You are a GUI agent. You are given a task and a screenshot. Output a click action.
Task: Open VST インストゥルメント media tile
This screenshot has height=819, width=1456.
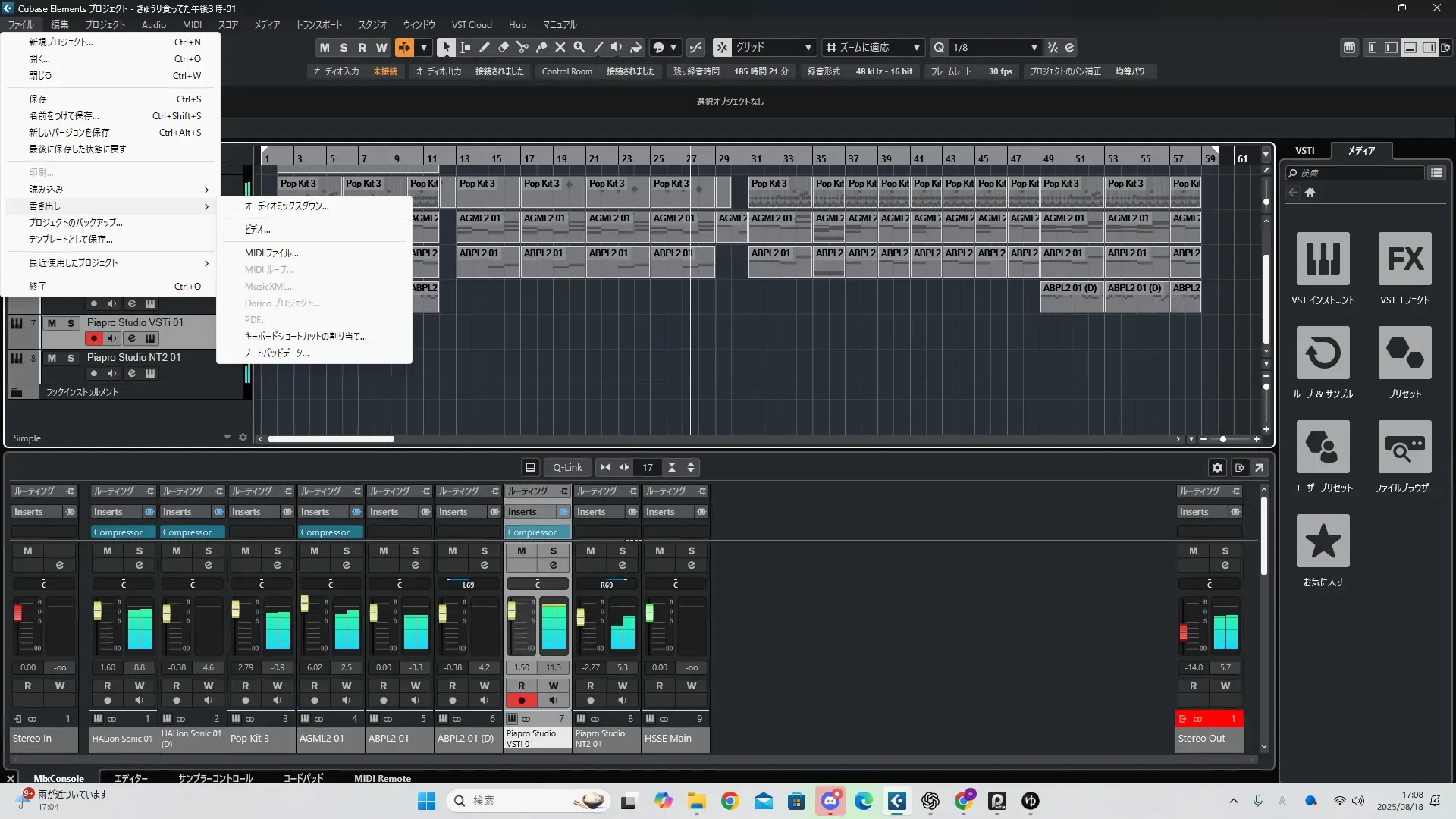1323,259
